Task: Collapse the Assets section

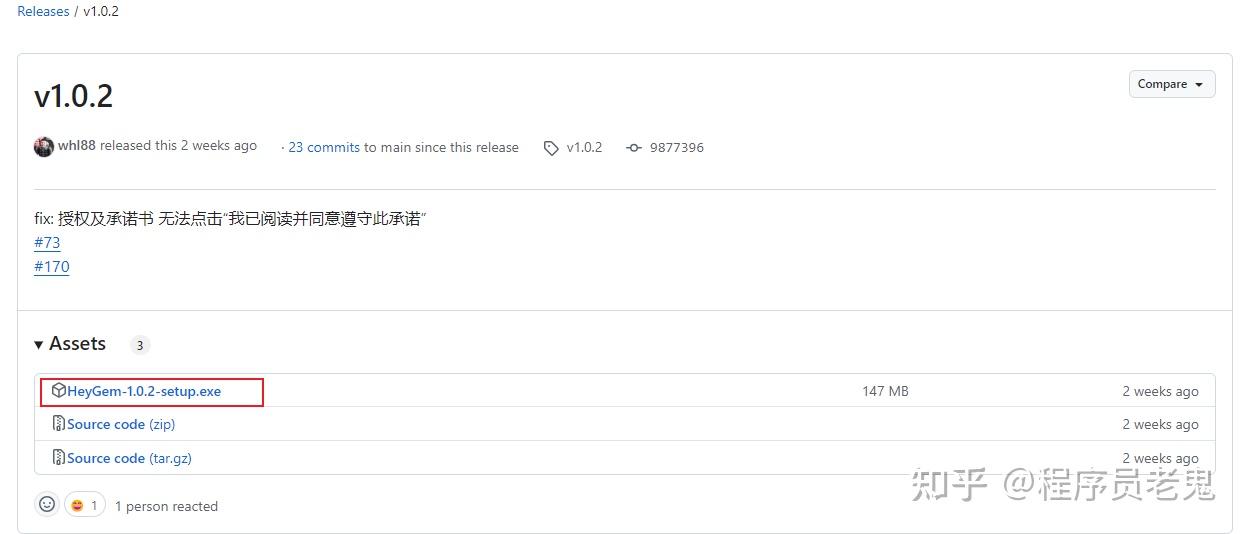Action: [70, 344]
